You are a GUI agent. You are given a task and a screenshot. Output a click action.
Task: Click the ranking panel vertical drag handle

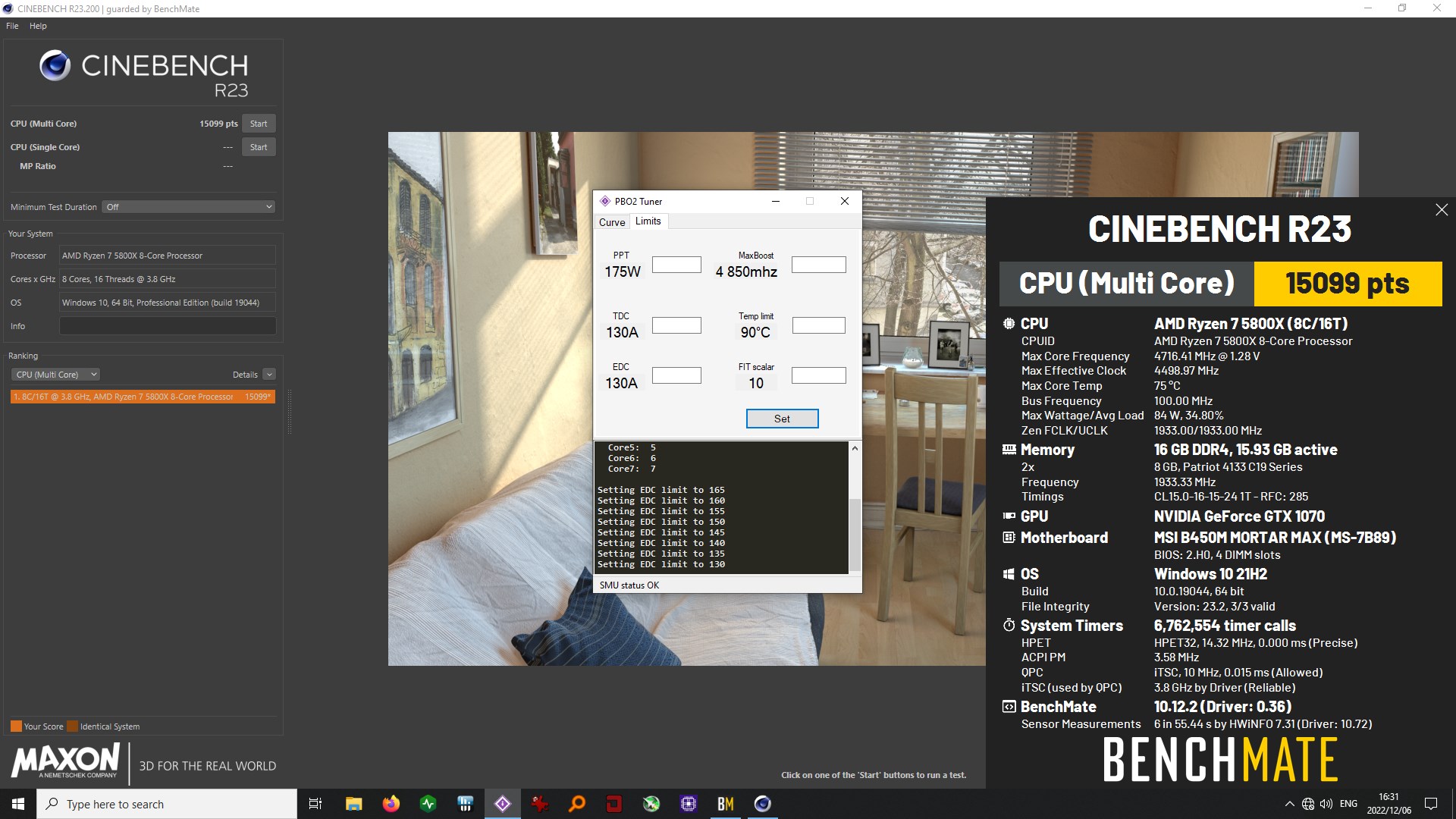pos(289,413)
